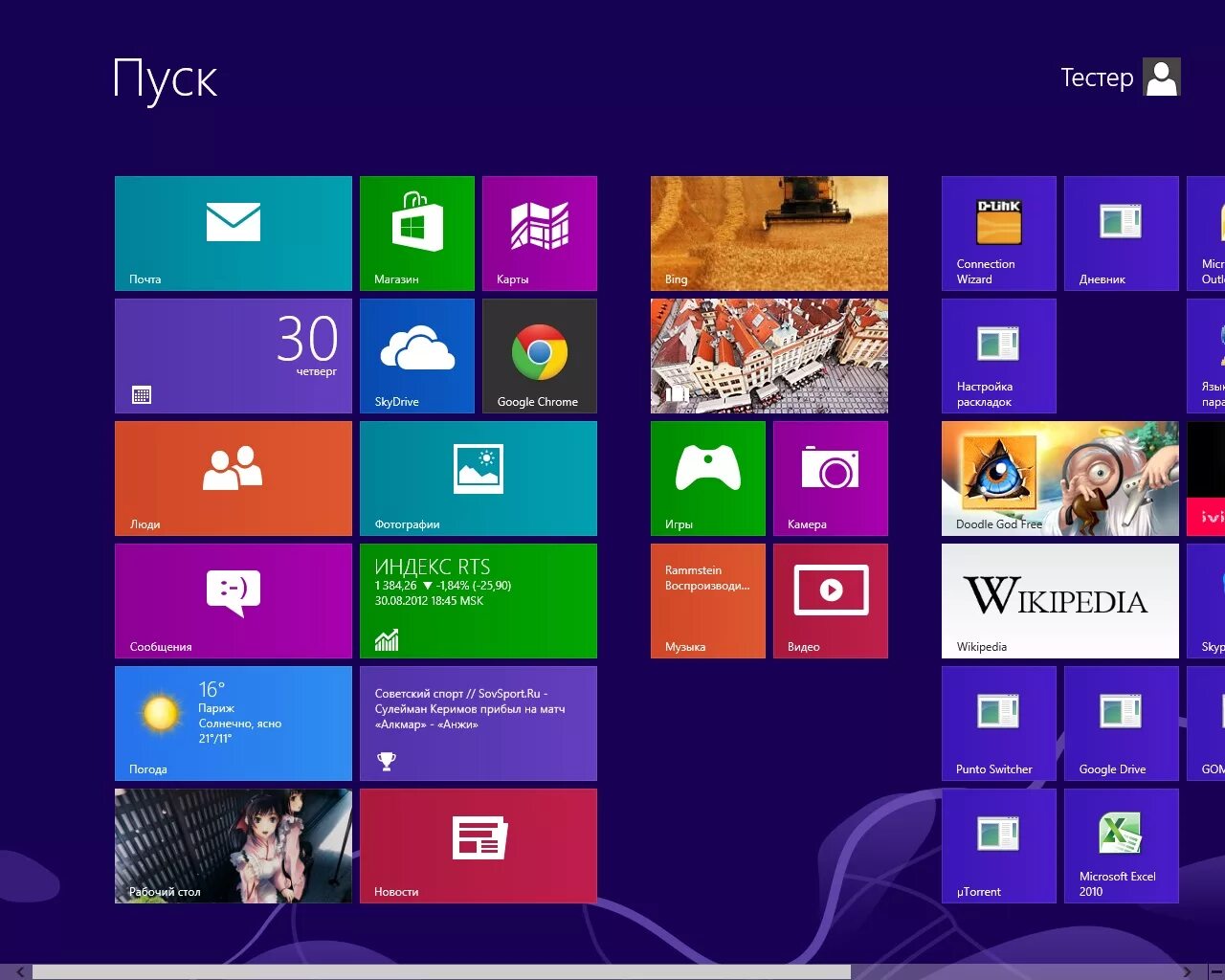Image resolution: width=1225 pixels, height=980 pixels.
Task: Click the Тестер user account name
Action: pos(1097,78)
